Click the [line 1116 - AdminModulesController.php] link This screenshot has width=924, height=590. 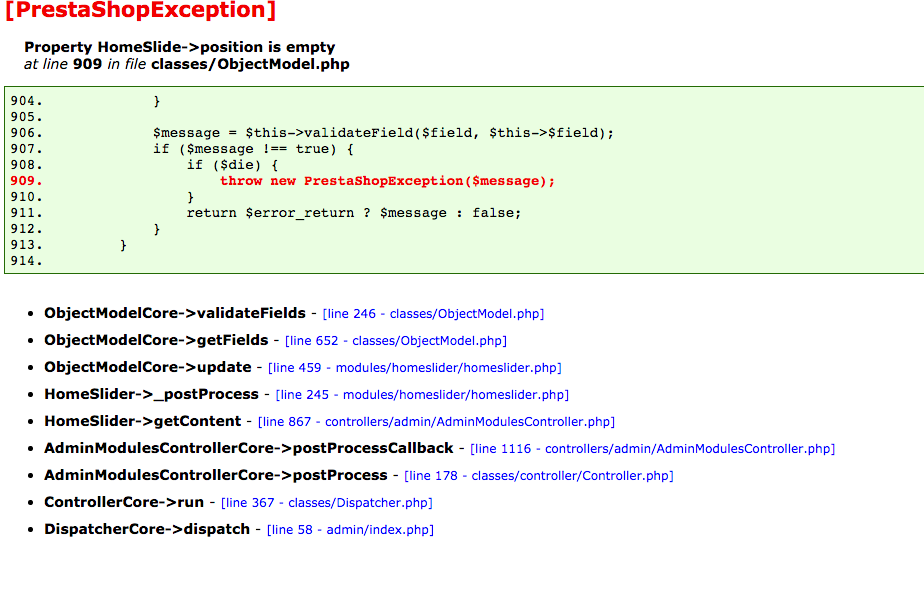tap(652, 449)
